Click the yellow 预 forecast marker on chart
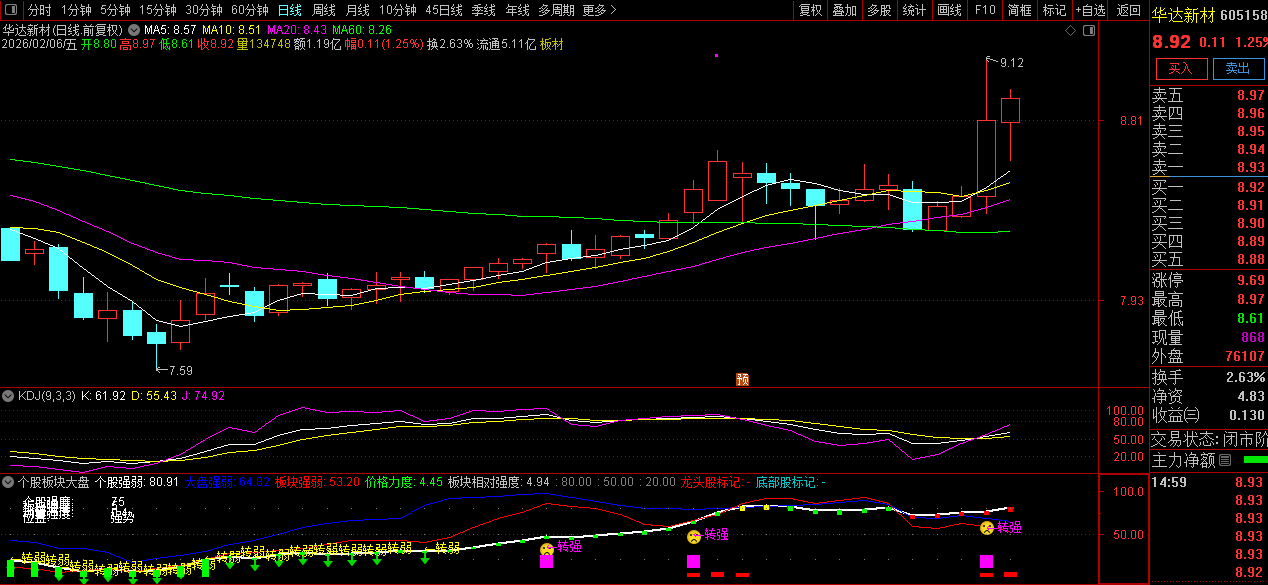The width and height of the screenshot is (1268, 585). coord(742,378)
